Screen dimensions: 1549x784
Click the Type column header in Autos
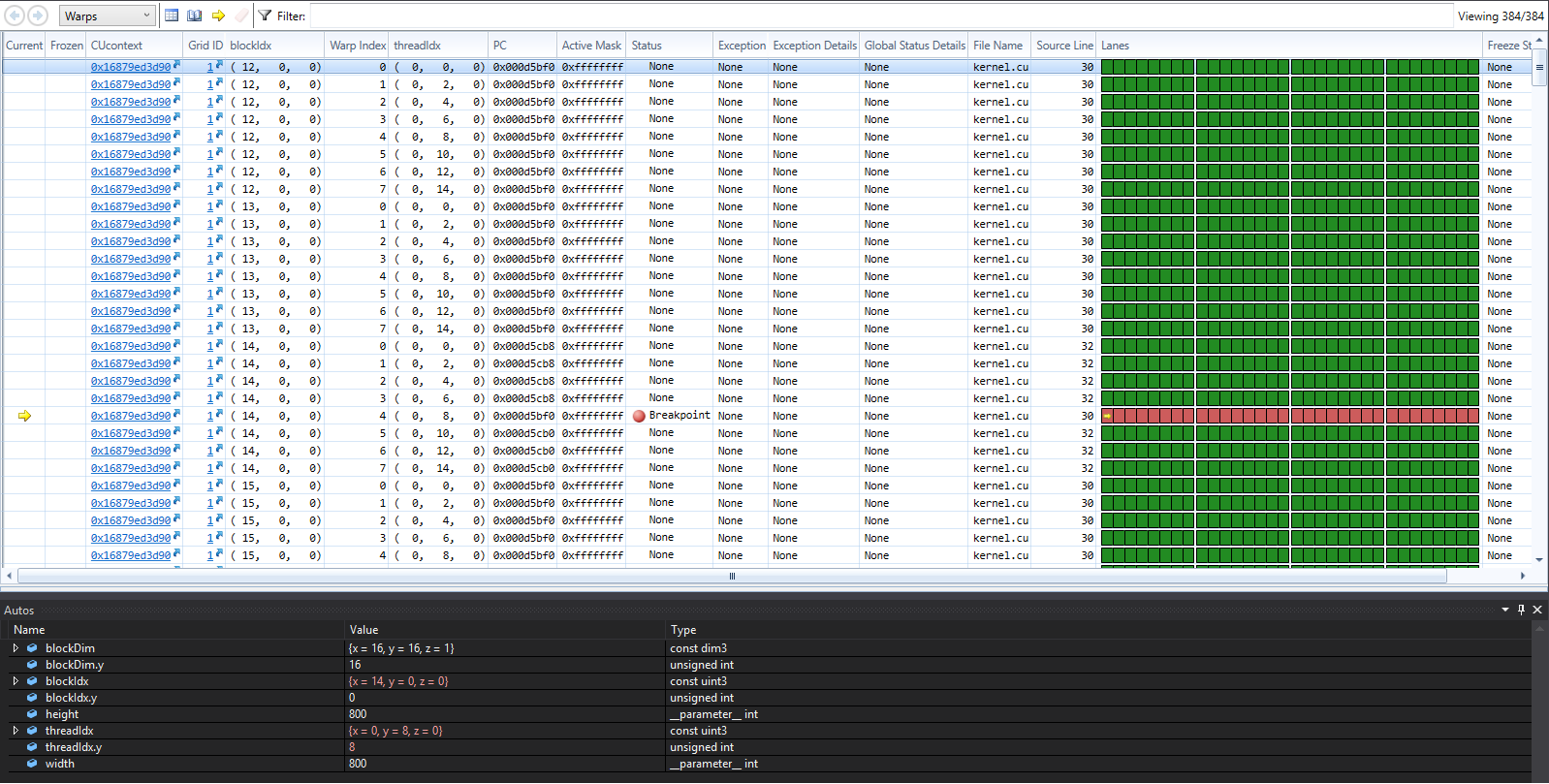pos(1099,630)
